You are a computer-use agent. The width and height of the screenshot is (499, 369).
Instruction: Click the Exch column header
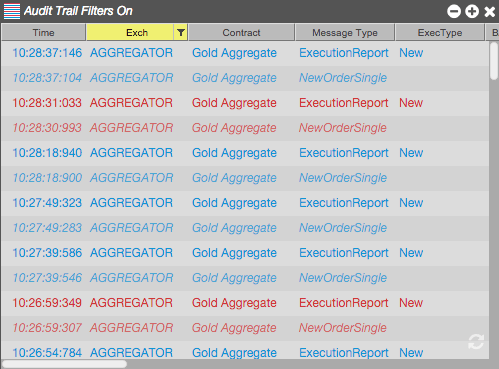(130, 32)
